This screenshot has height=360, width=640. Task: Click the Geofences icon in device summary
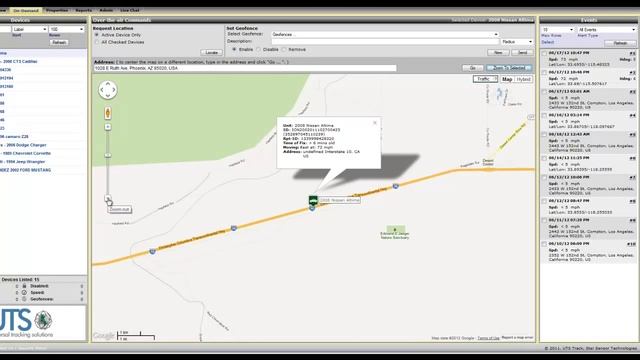[24, 299]
